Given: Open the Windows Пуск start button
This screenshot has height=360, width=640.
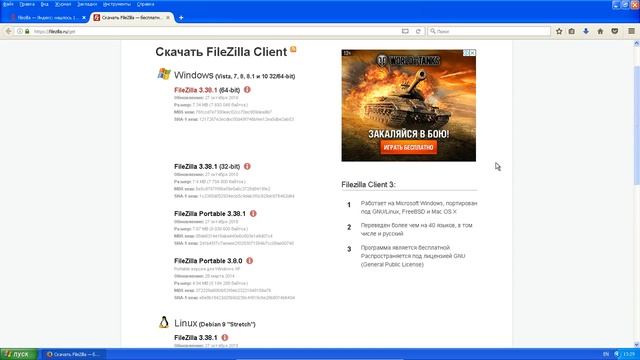Looking at the screenshot, I should coord(18,354).
